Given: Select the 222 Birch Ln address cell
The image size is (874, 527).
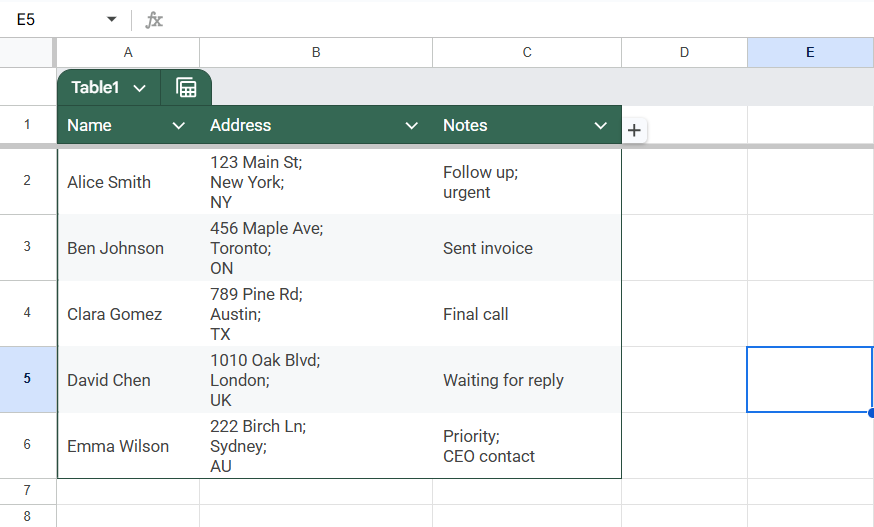Looking at the screenshot, I should coord(316,446).
